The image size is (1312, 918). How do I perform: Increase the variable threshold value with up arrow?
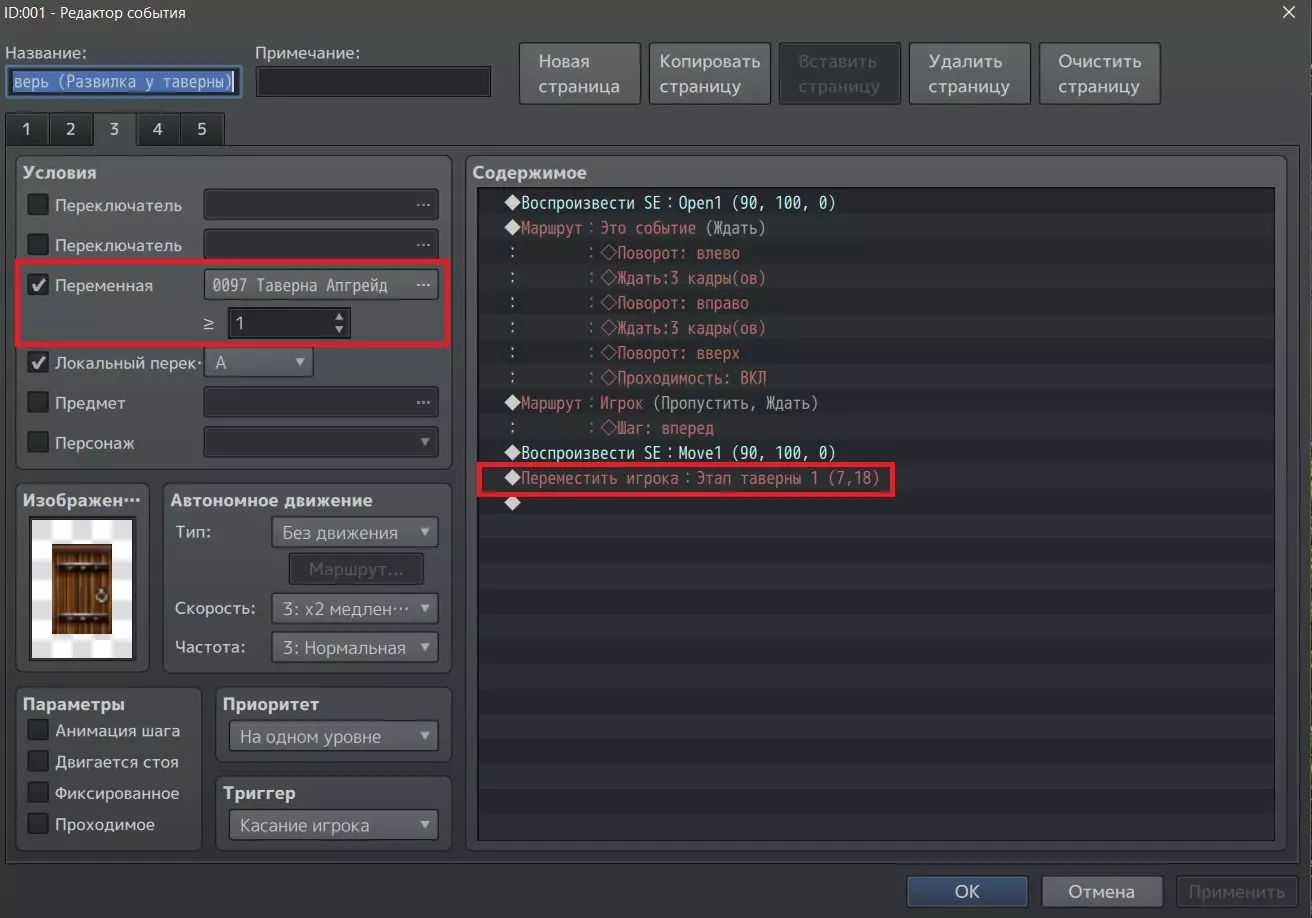tap(340, 316)
